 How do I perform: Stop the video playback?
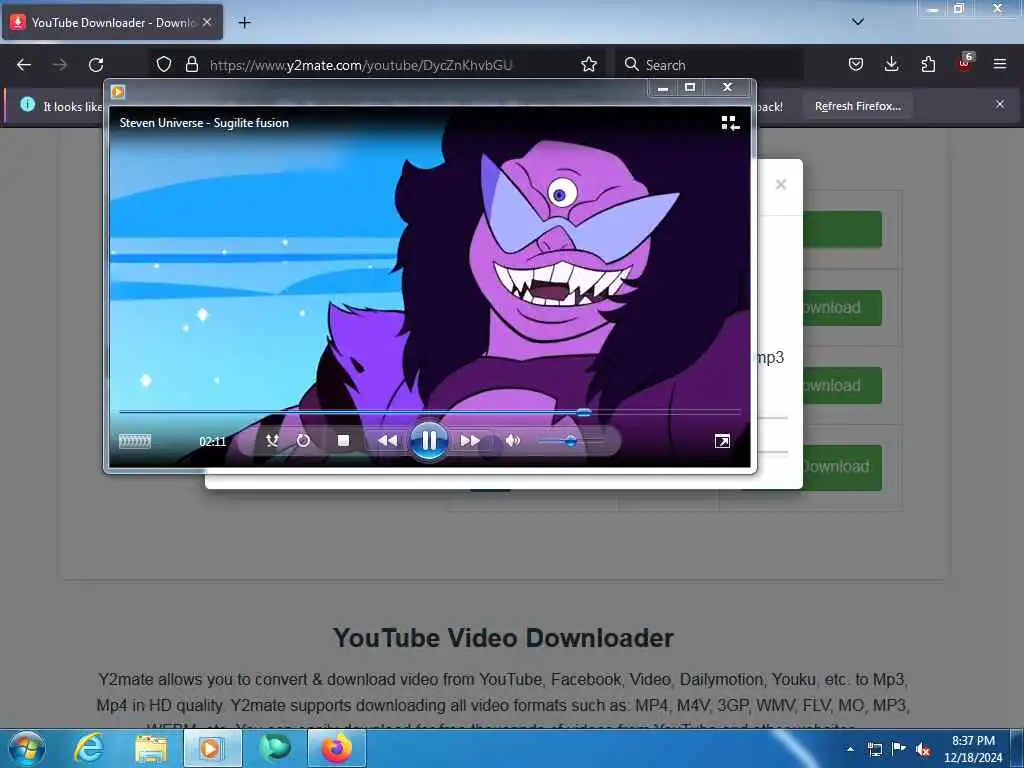pyautogui.click(x=344, y=441)
